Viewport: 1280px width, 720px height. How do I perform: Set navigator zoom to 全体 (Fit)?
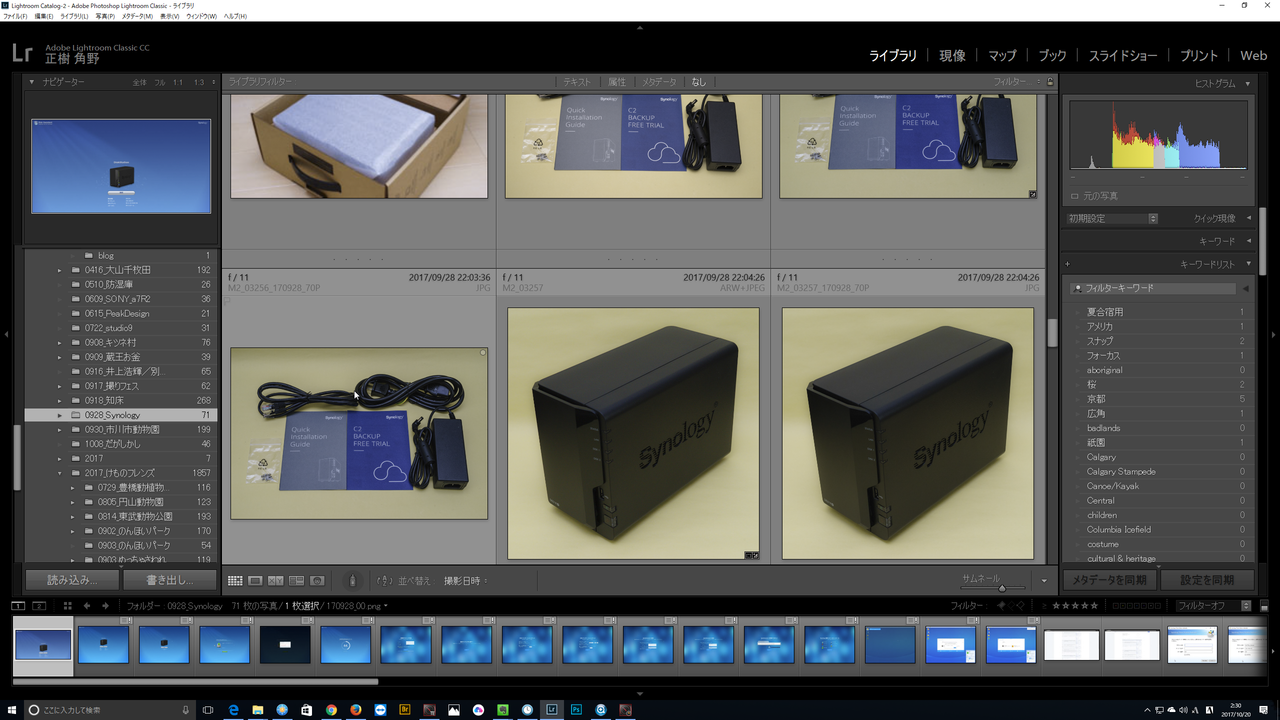coord(140,82)
